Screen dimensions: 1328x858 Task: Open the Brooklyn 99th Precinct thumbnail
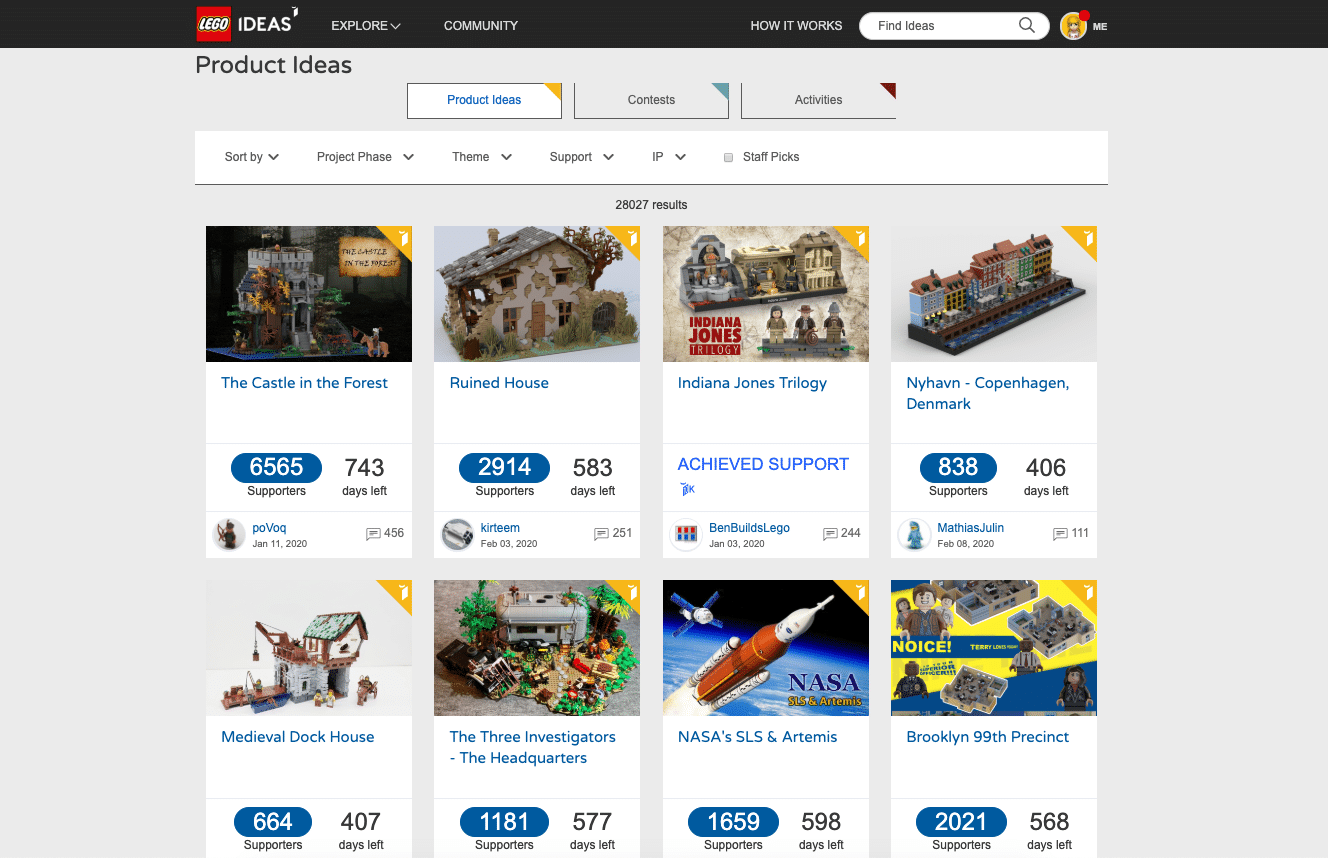tap(994, 648)
